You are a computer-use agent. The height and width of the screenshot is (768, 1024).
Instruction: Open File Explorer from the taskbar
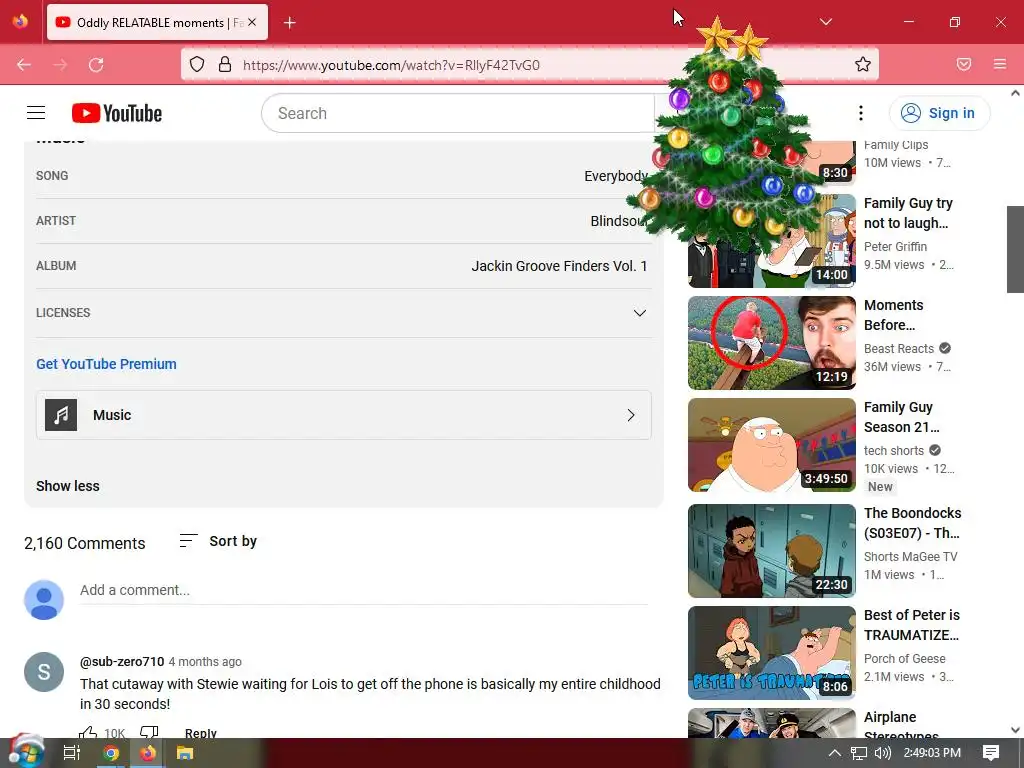click(185, 753)
